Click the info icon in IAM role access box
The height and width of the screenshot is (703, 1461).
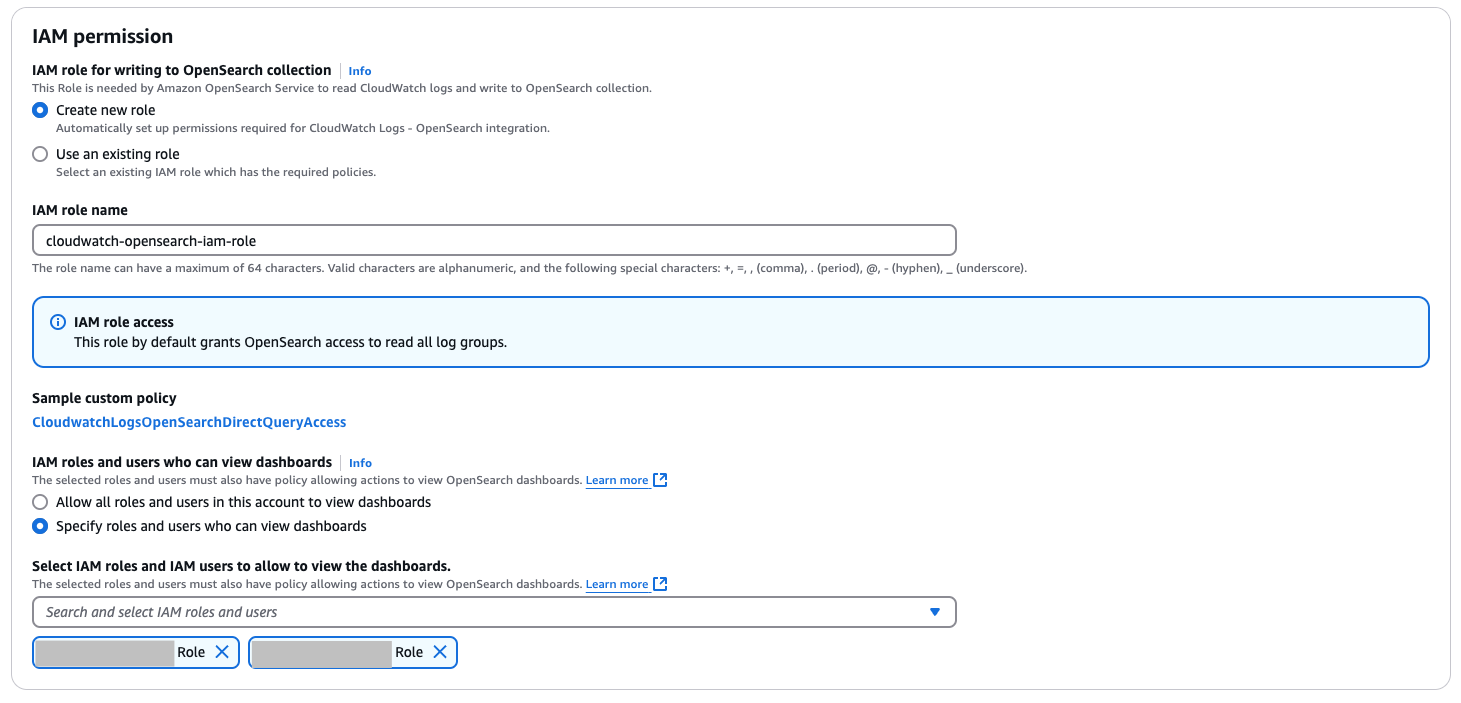(x=58, y=322)
